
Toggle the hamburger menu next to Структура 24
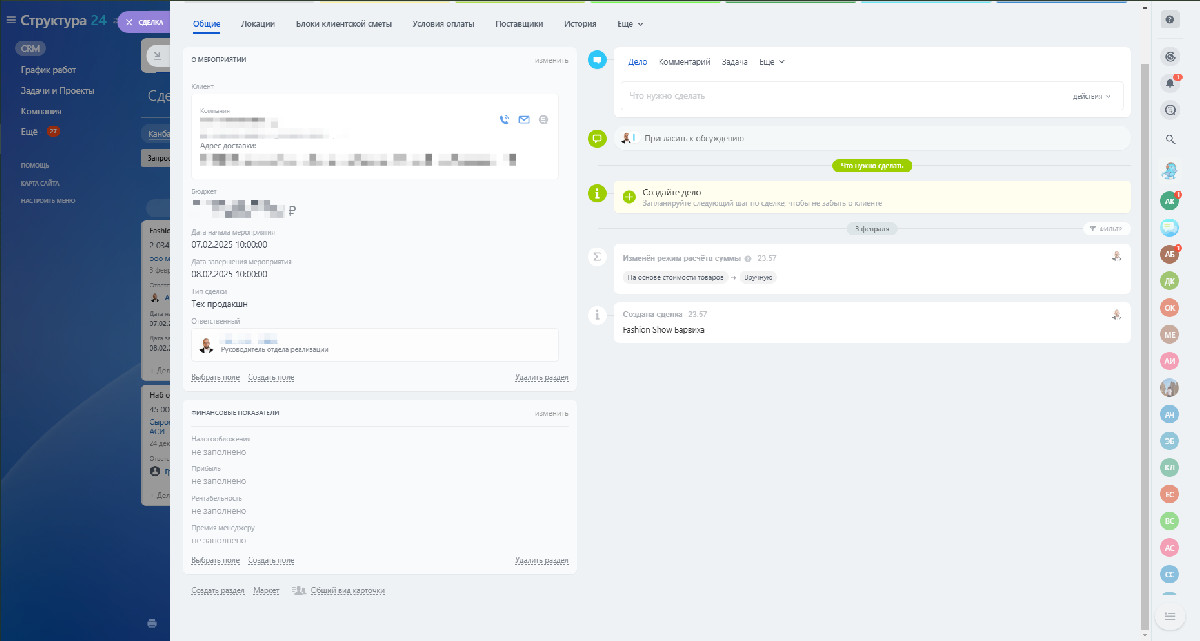[10, 20]
